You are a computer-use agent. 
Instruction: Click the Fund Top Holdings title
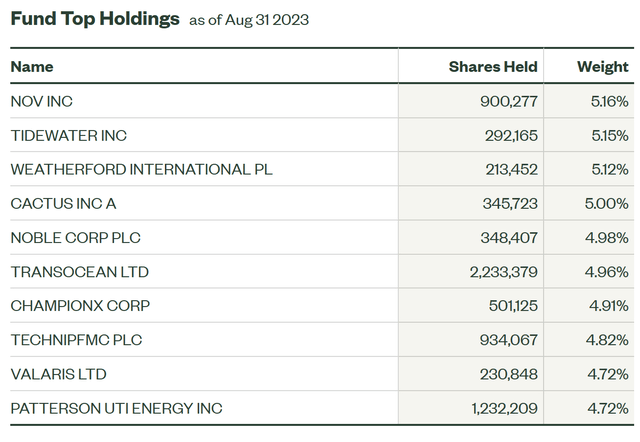pyautogui.click(x=95, y=19)
